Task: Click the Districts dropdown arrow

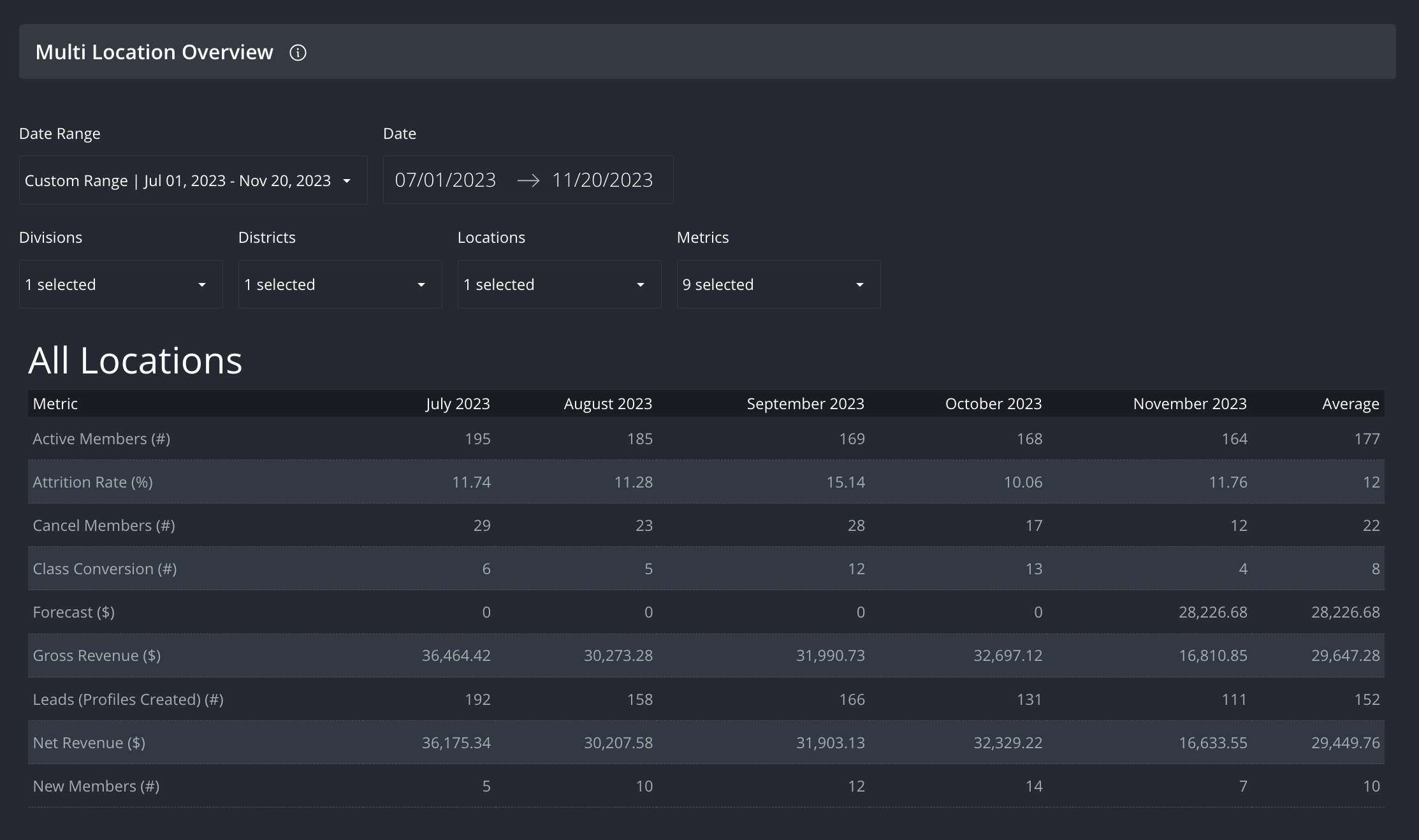Action: (x=421, y=284)
